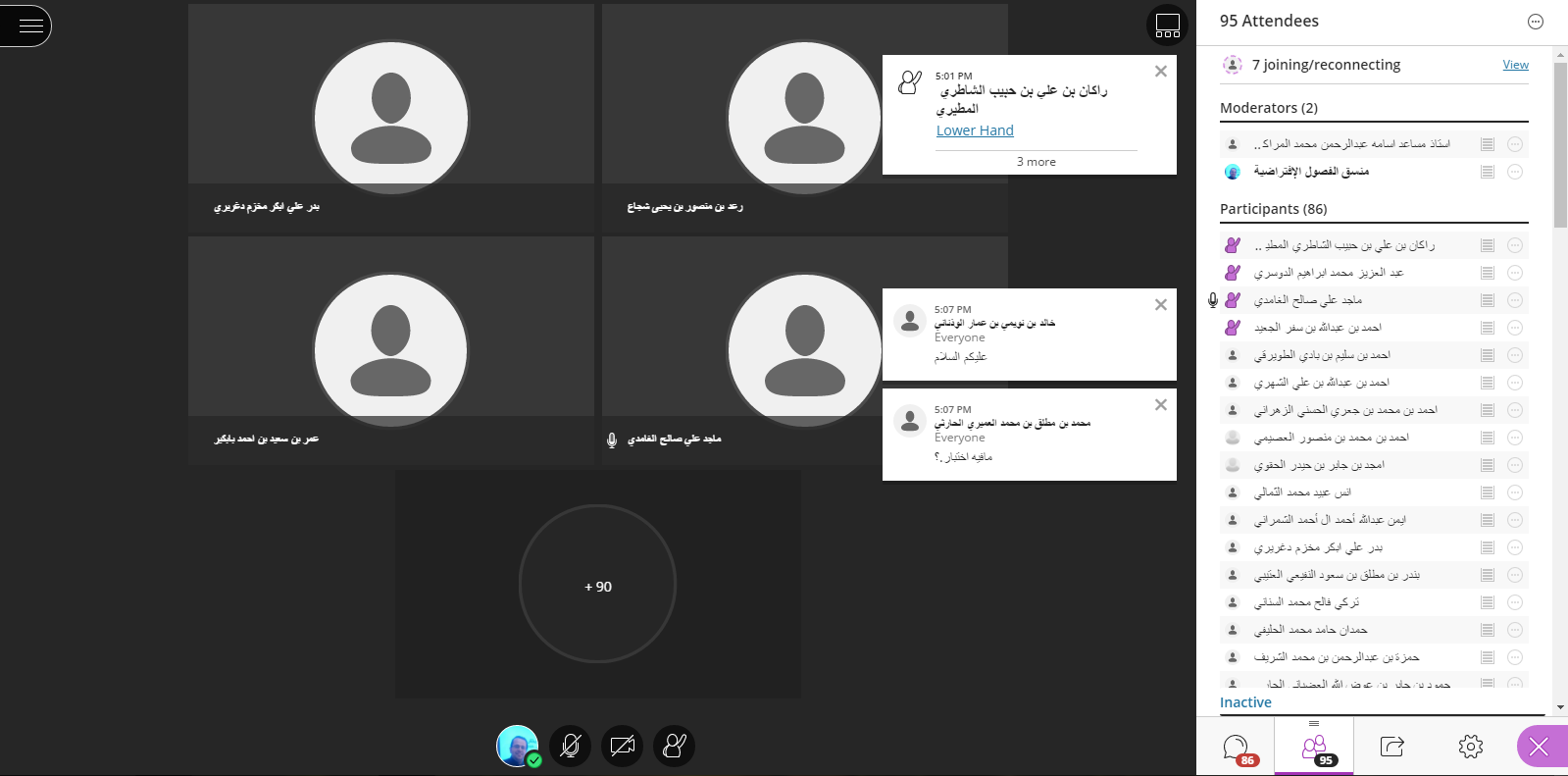Open attendees panel options menu at top
Image resolution: width=1568 pixels, height=776 pixels.
(x=1535, y=22)
